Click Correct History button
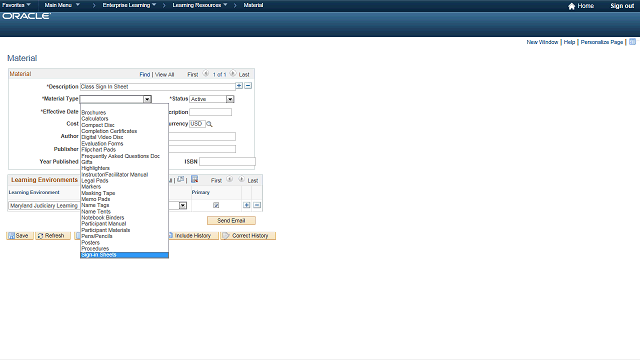Viewport: 640px width, 360px height. click(x=248, y=236)
